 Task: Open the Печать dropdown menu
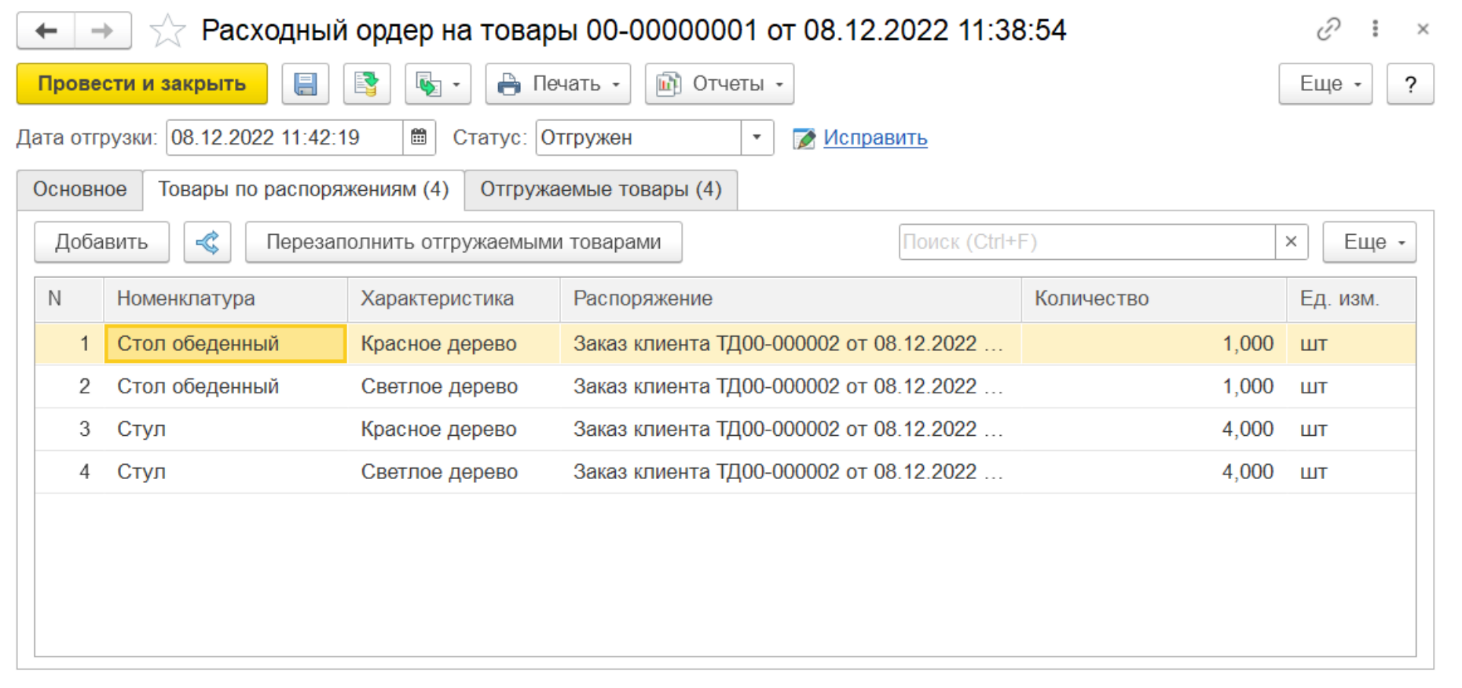558,85
